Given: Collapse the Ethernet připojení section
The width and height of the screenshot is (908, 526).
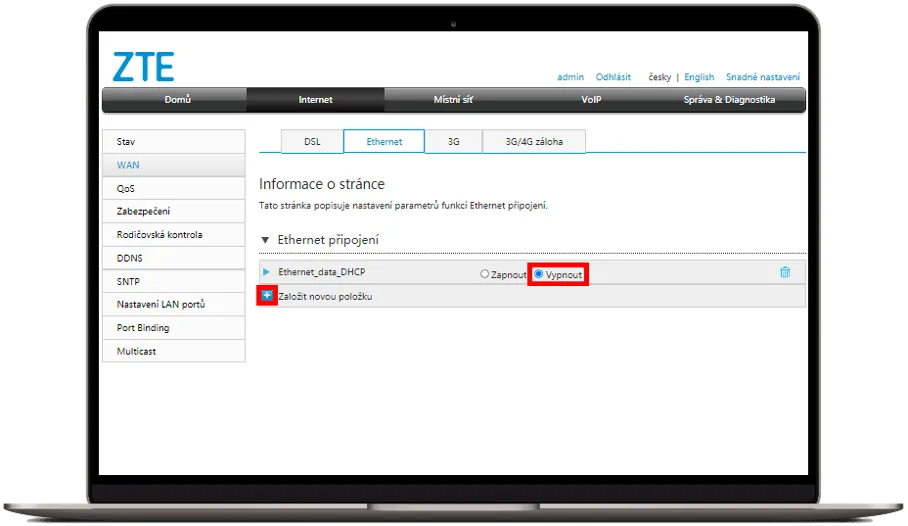Looking at the screenshot, I should point(265,241).
